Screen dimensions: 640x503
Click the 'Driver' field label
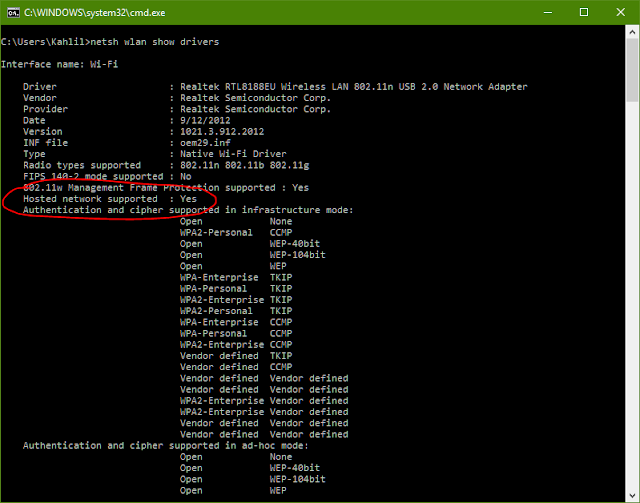coord(40,87)
